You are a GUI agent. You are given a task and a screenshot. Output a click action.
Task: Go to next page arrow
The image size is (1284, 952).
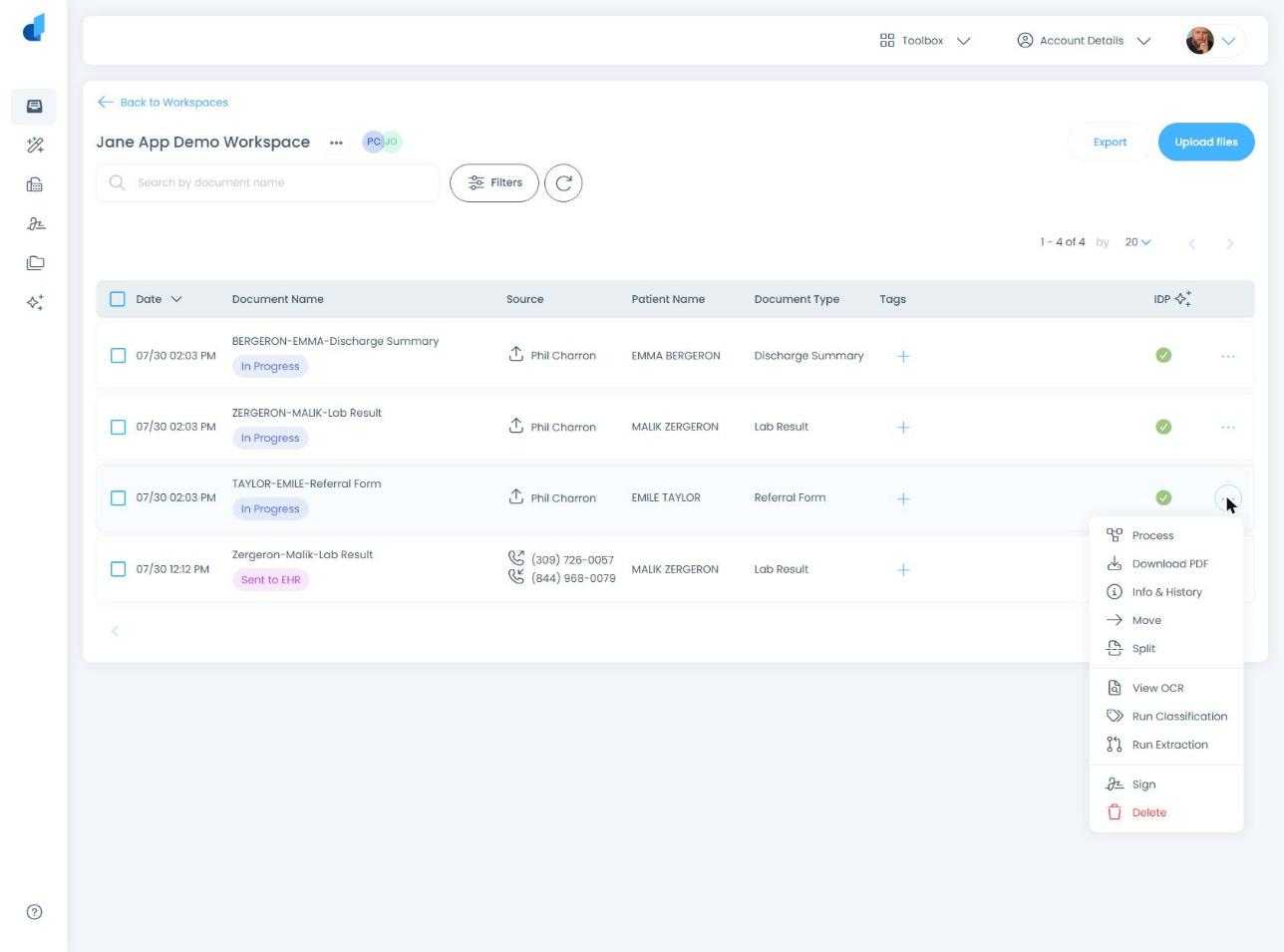point(1230,243)
